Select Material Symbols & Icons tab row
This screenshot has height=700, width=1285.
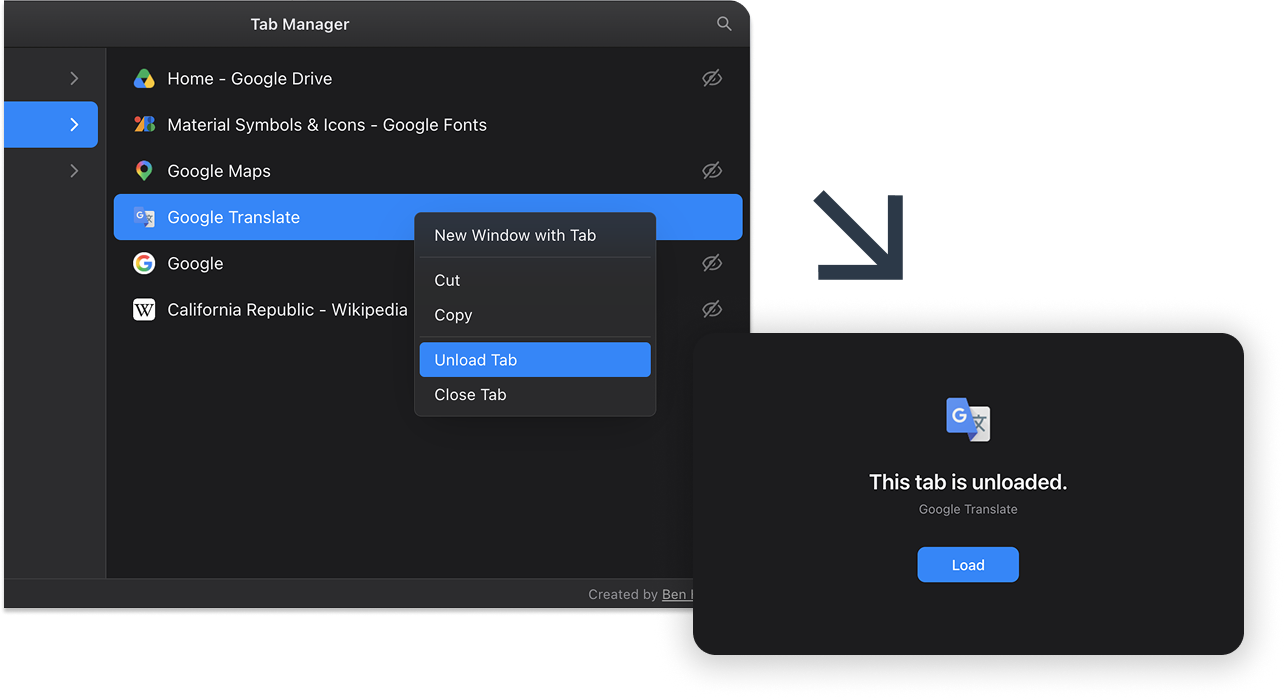(x=428, y=125)
